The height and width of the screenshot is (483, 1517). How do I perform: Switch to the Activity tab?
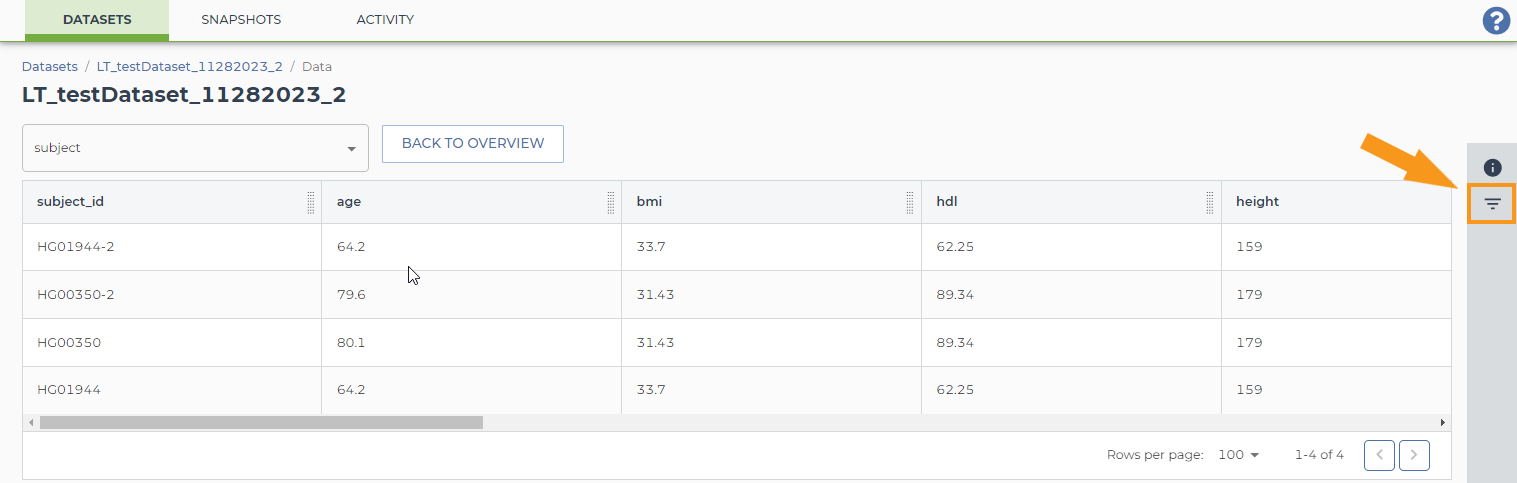[x=385, y=20]
